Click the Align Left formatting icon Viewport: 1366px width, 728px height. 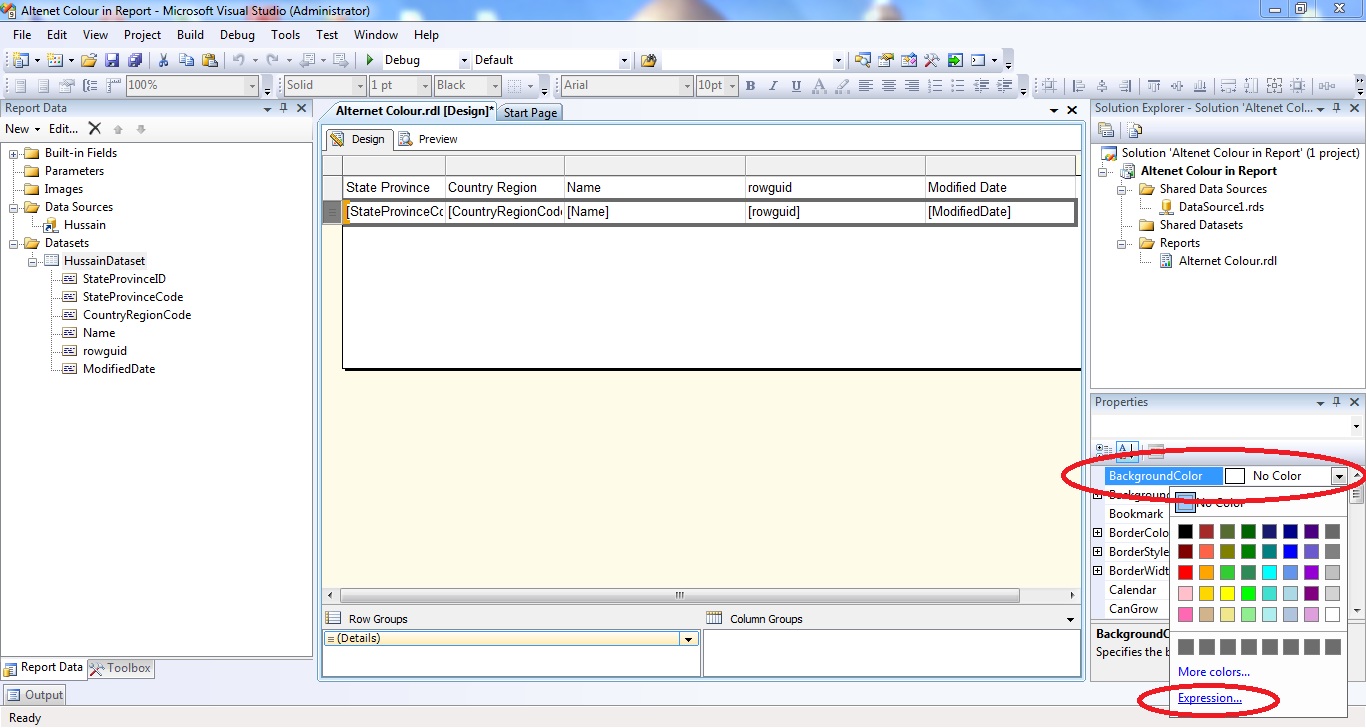point(865,85)
